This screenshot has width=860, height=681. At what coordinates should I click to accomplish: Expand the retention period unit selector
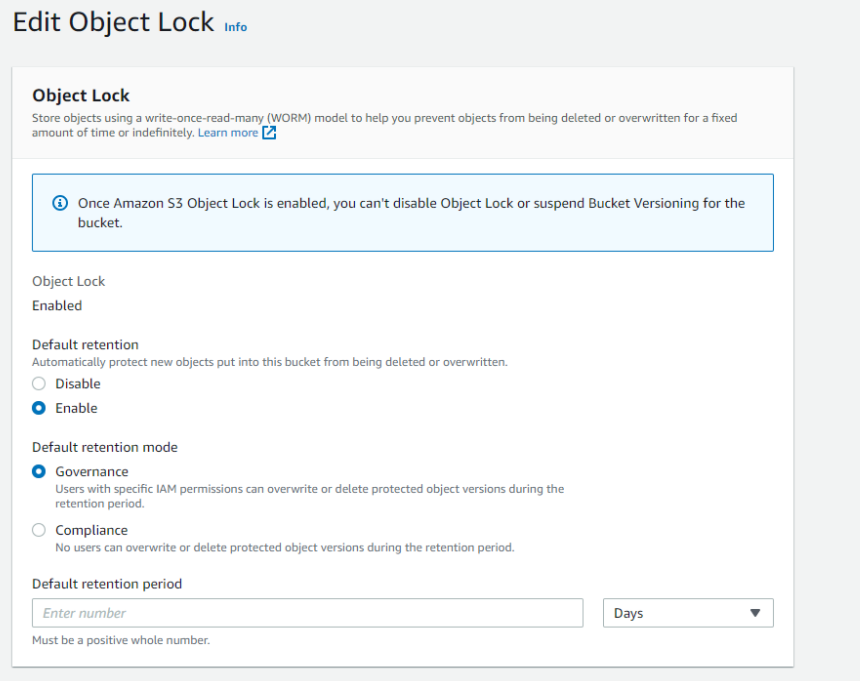[688, 613]
